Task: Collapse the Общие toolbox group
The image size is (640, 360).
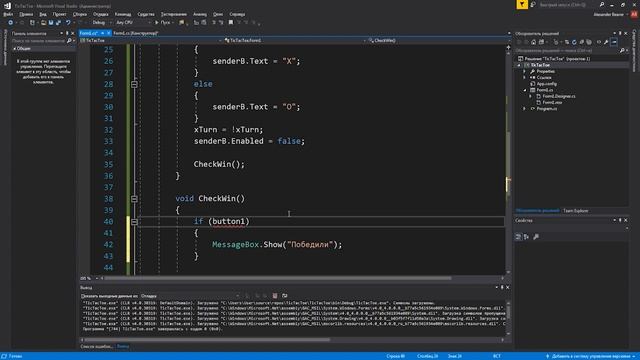Action: pos(15,49)
